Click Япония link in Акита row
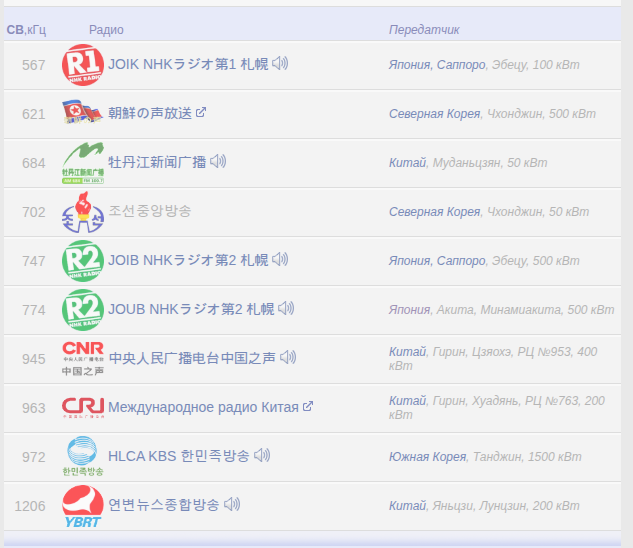 coord(409,310)
